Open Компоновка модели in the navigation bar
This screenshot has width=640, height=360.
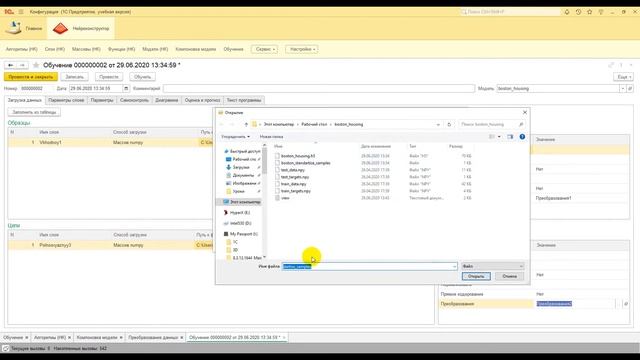click(x=196, y=49)
